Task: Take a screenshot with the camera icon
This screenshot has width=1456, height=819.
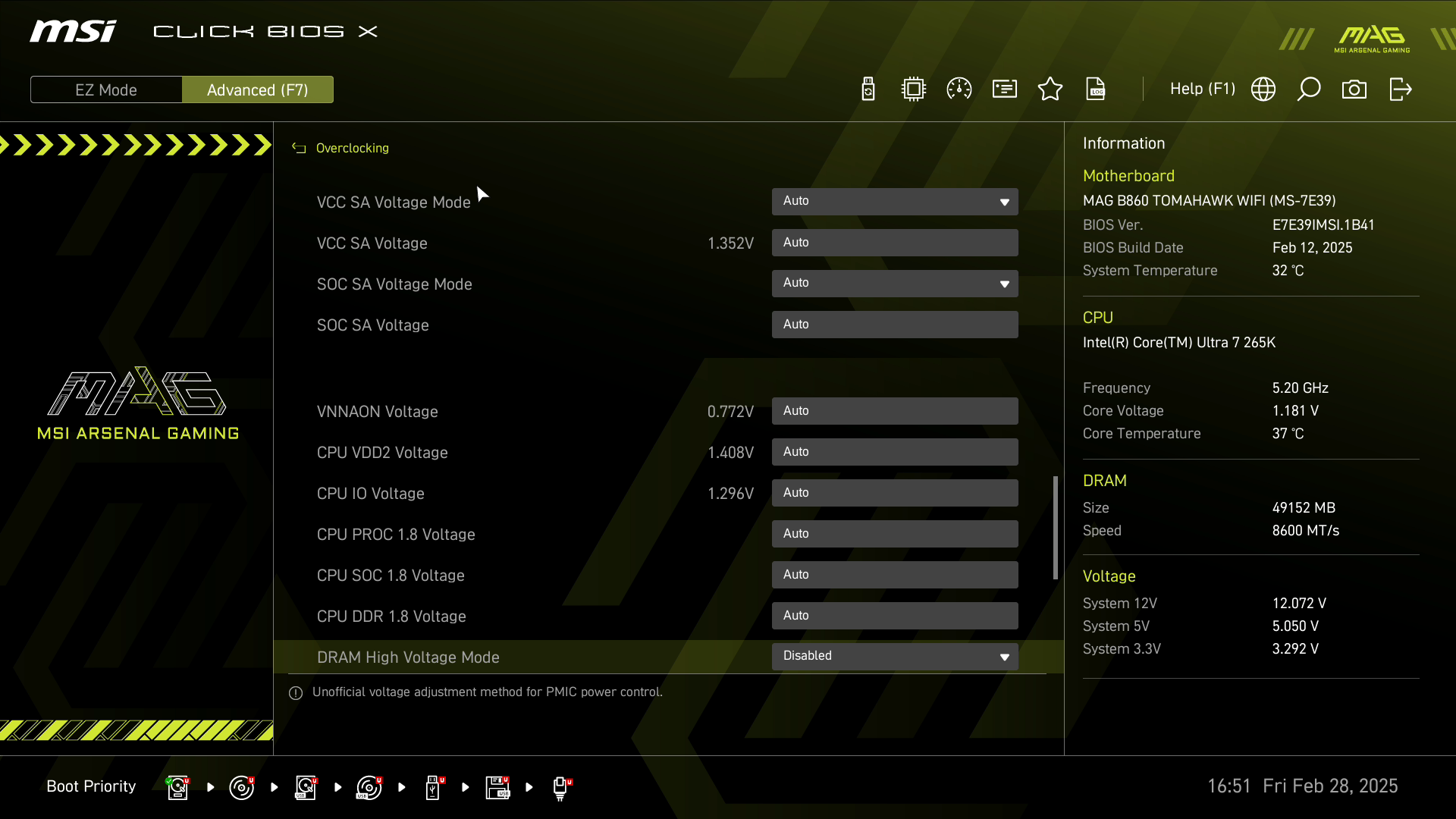Action: pyautogui.click(x=1354, y=89)
